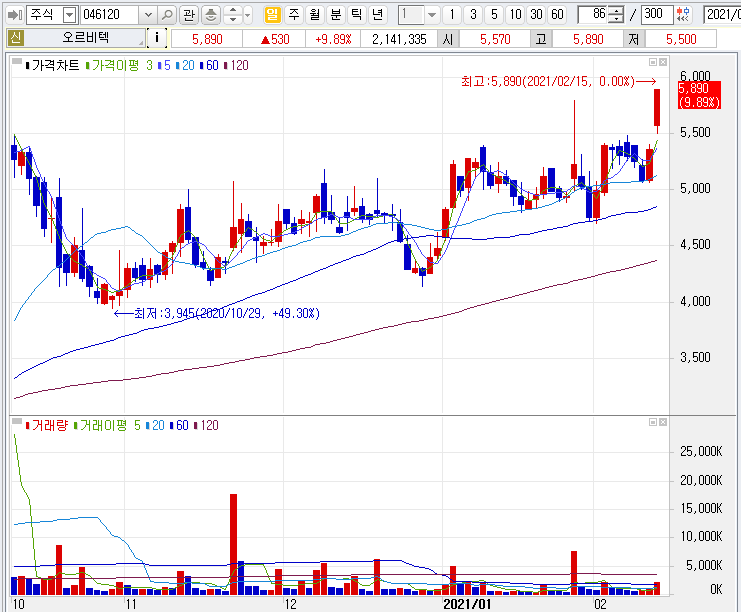Click the red 5,890 (9.89%) price tag
The width and height of the screenshot is (741, 612).
pos(699,95)
